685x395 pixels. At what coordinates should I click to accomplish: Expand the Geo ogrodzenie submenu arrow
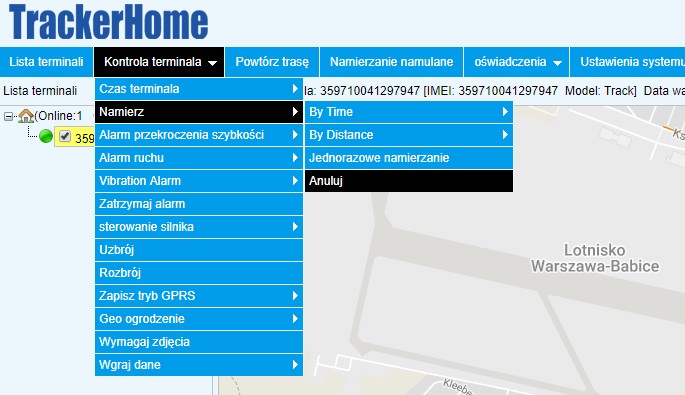point(295,319)
